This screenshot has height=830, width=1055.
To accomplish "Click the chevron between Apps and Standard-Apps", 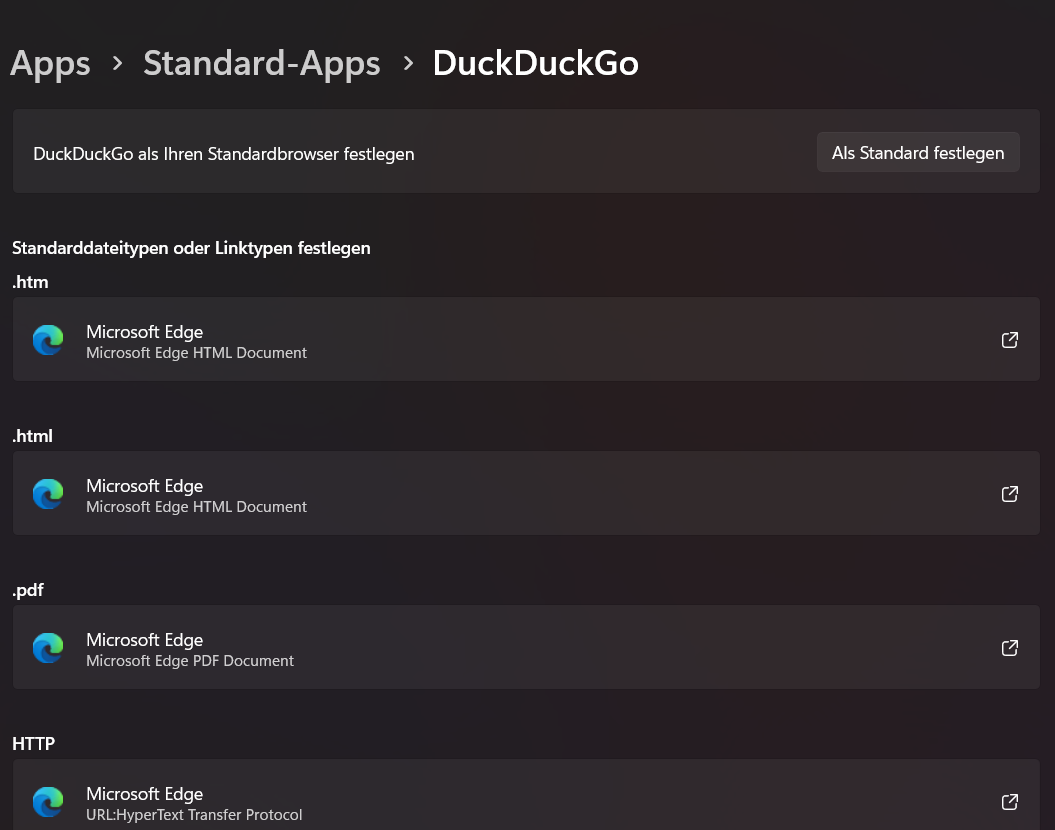I will 117,64.
